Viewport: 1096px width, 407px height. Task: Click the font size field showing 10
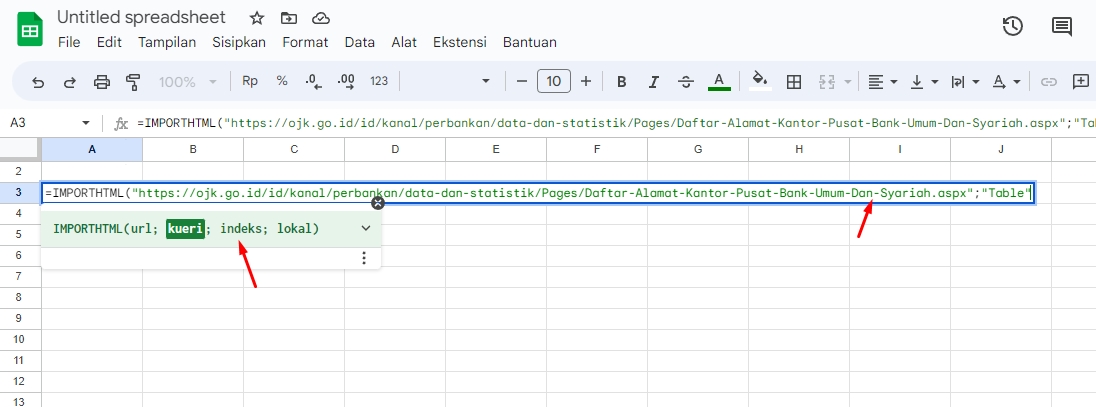point(554,81)
